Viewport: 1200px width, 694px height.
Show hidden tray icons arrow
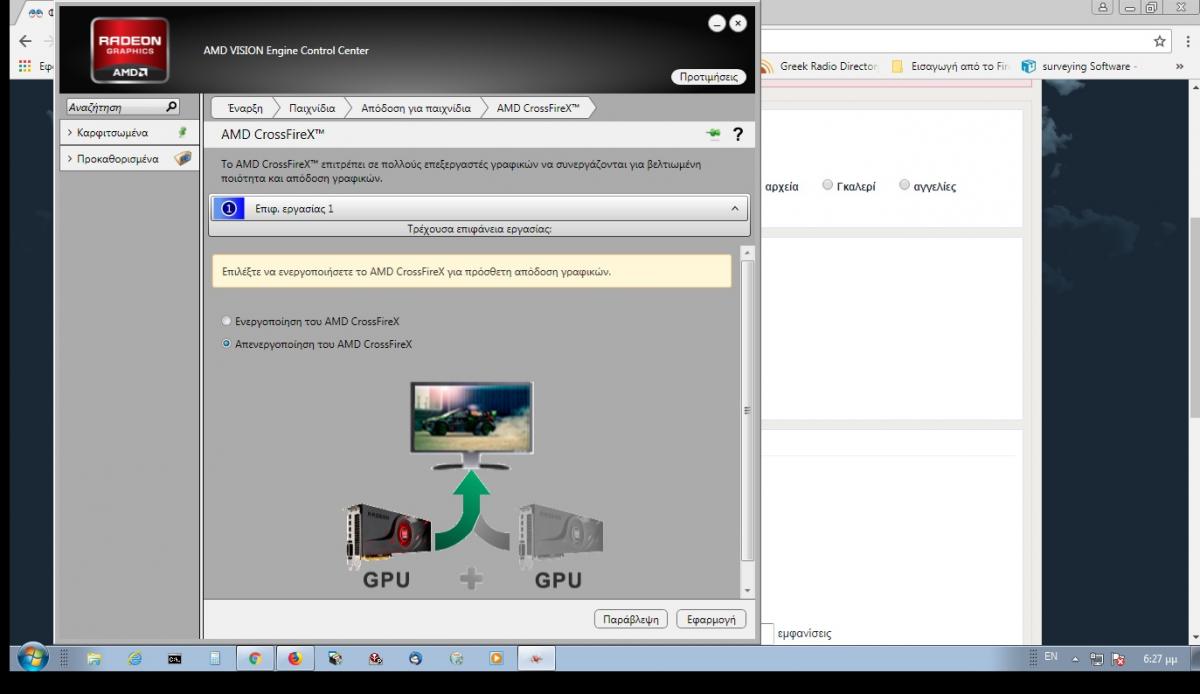pos(1076,659)
